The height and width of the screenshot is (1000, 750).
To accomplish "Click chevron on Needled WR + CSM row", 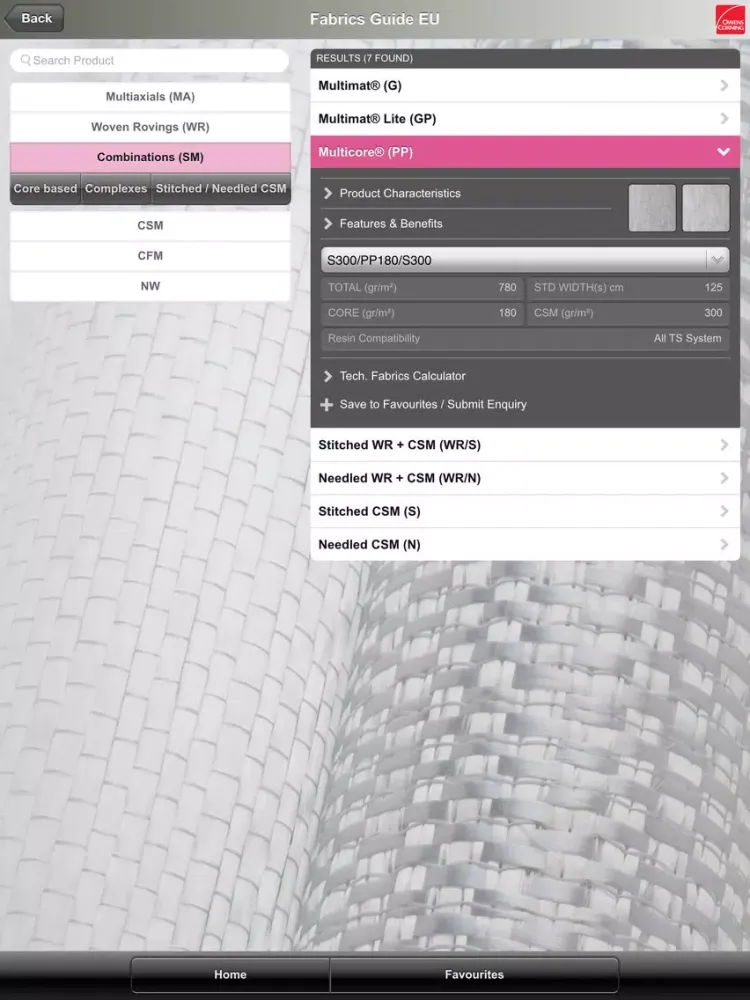I will 724,478.
